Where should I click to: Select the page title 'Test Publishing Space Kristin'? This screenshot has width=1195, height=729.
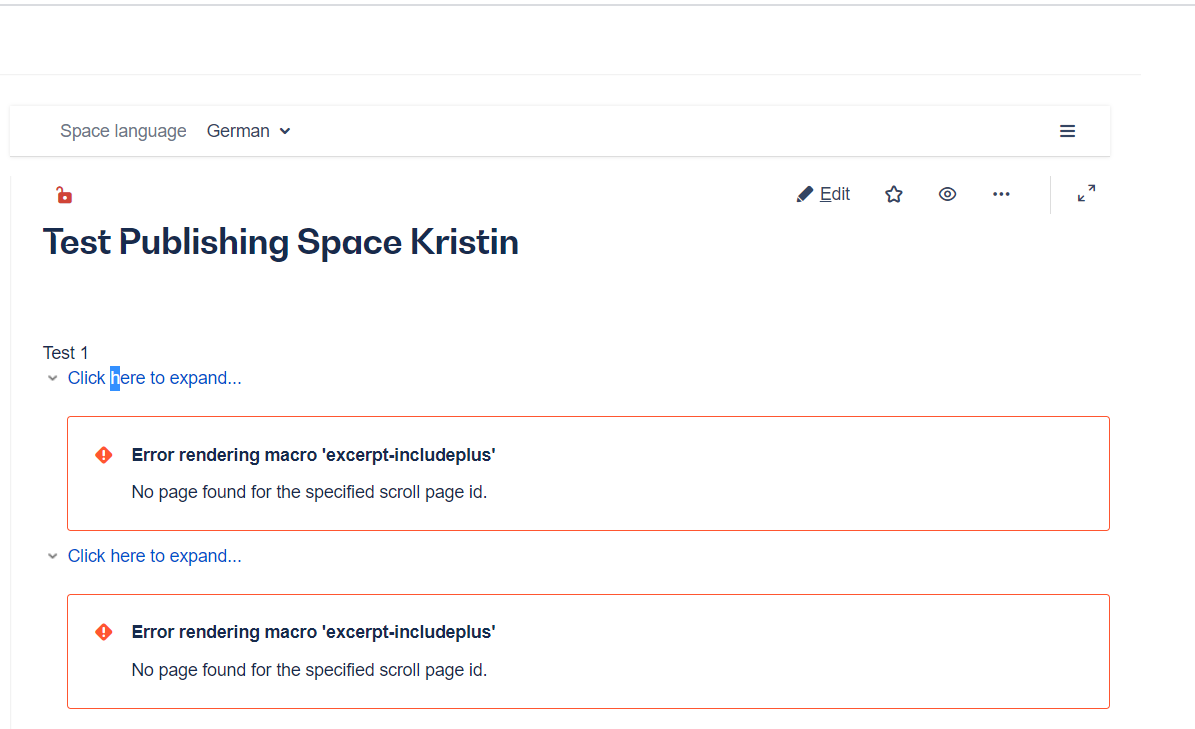point(280,242)
